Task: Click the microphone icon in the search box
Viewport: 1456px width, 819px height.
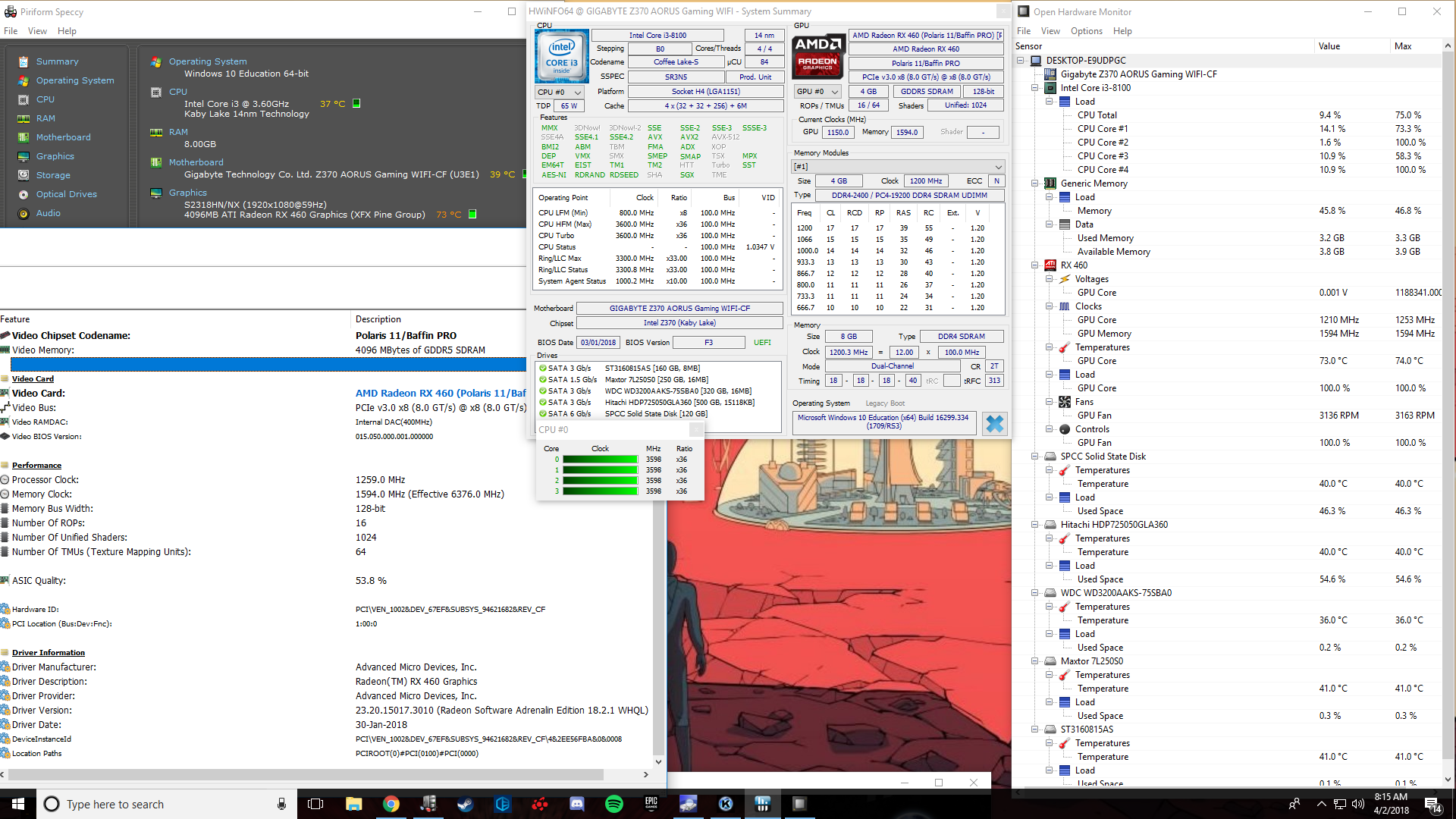Action: [x=281, y=804]
